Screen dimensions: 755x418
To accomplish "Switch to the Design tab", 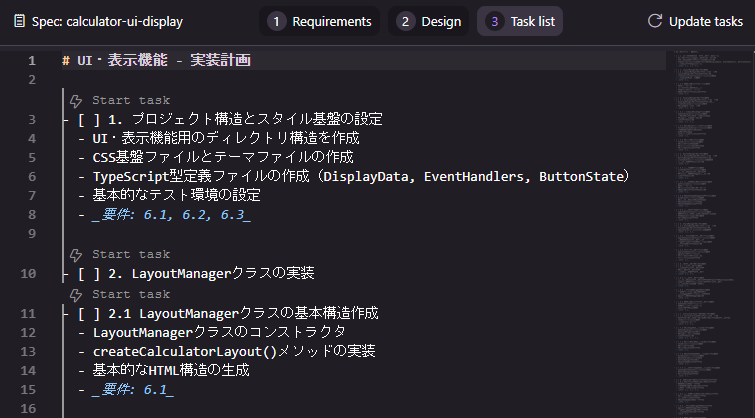I will pos(429,21).
